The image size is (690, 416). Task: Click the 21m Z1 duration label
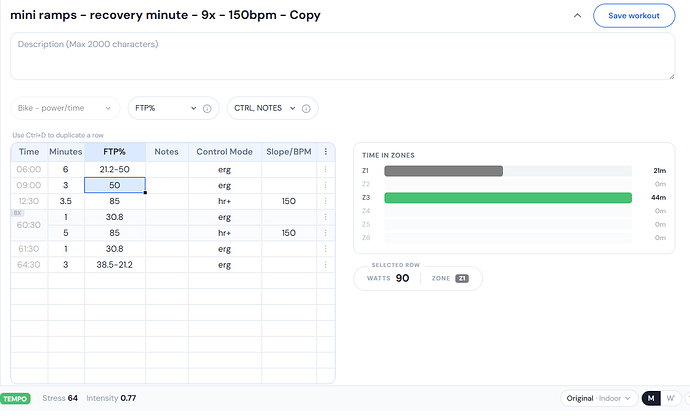pos(659,171)
